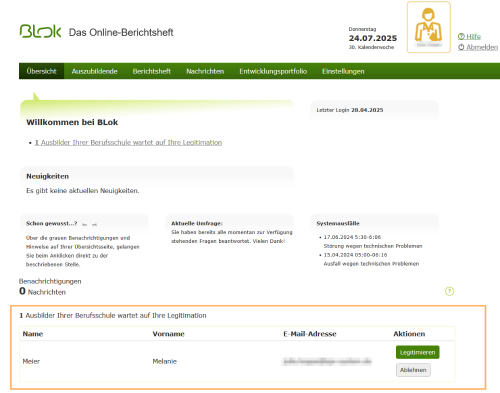Click the Vorname column header
Image resolution: width=500 pixels, height=393 pixels.
coord(168,334)
